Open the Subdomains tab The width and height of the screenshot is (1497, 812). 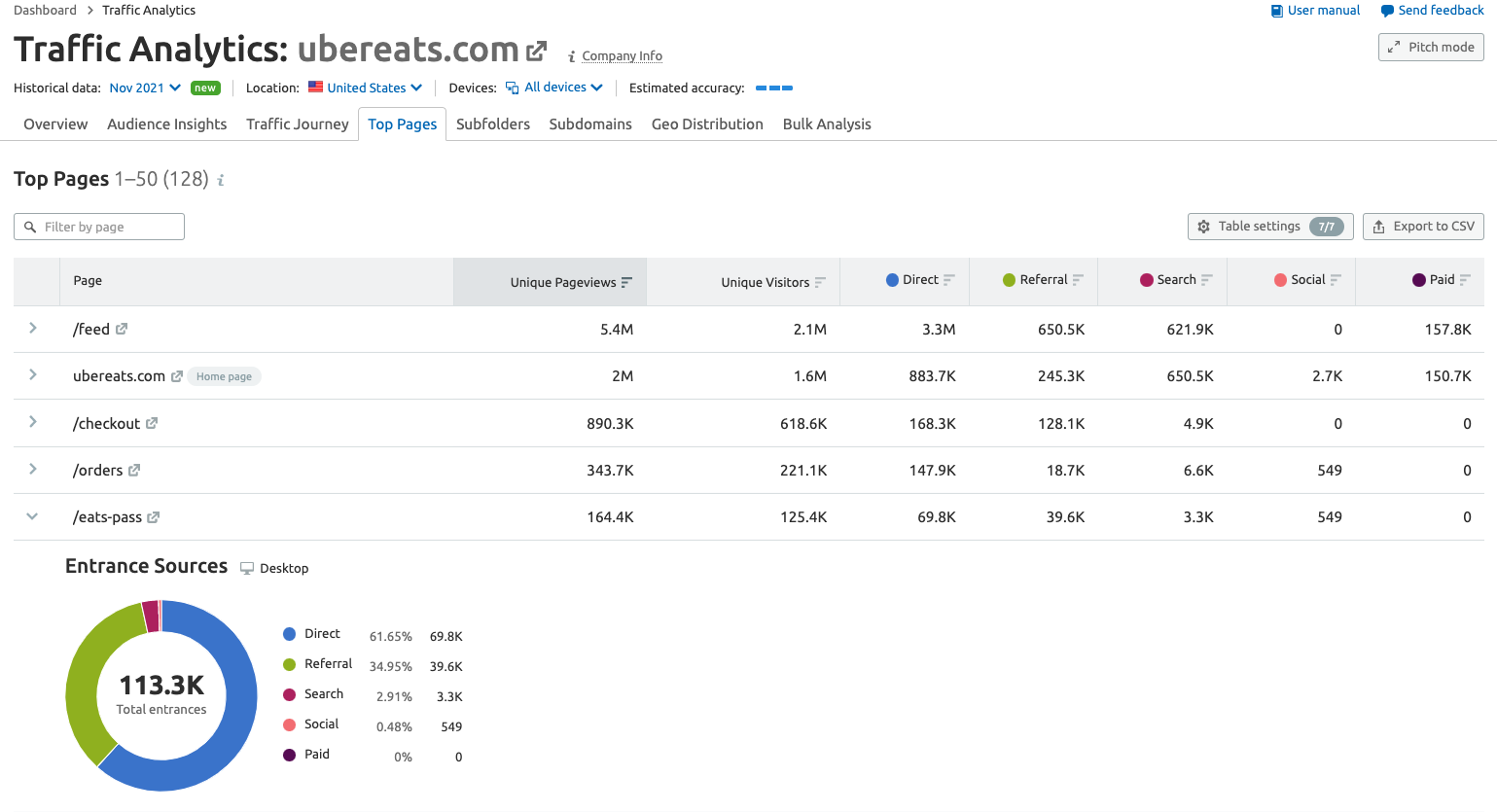[x=590, y=124]
